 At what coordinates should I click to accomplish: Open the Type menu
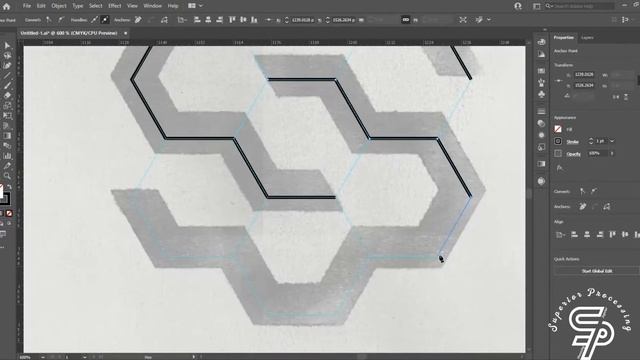(x=77, y=6)
